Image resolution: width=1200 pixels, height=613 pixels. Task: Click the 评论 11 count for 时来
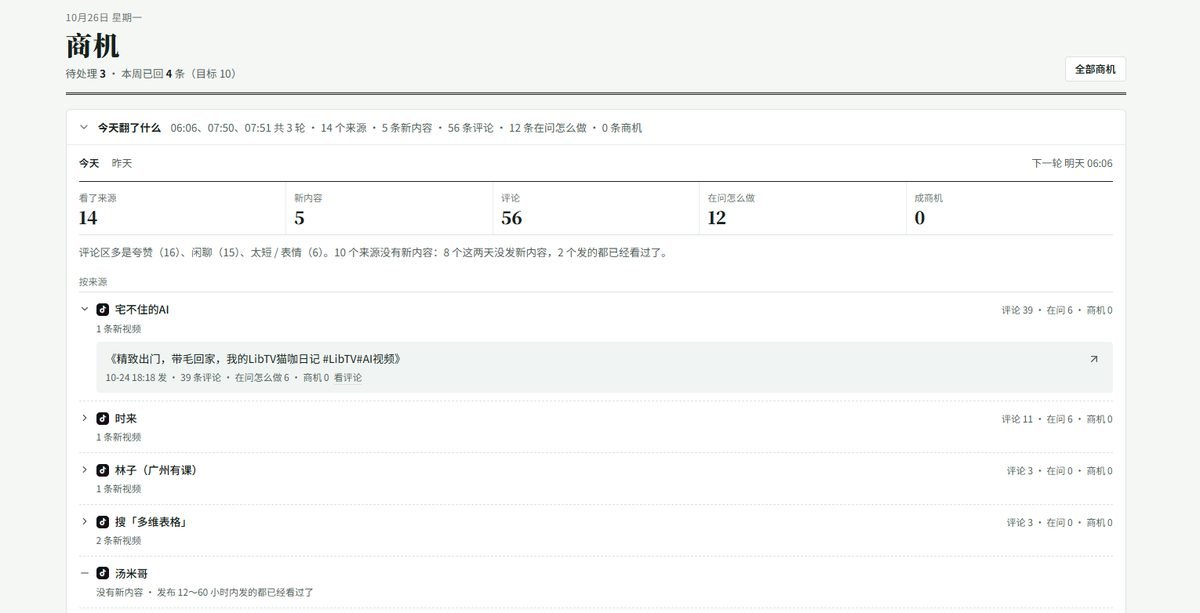pos(1017,419)
